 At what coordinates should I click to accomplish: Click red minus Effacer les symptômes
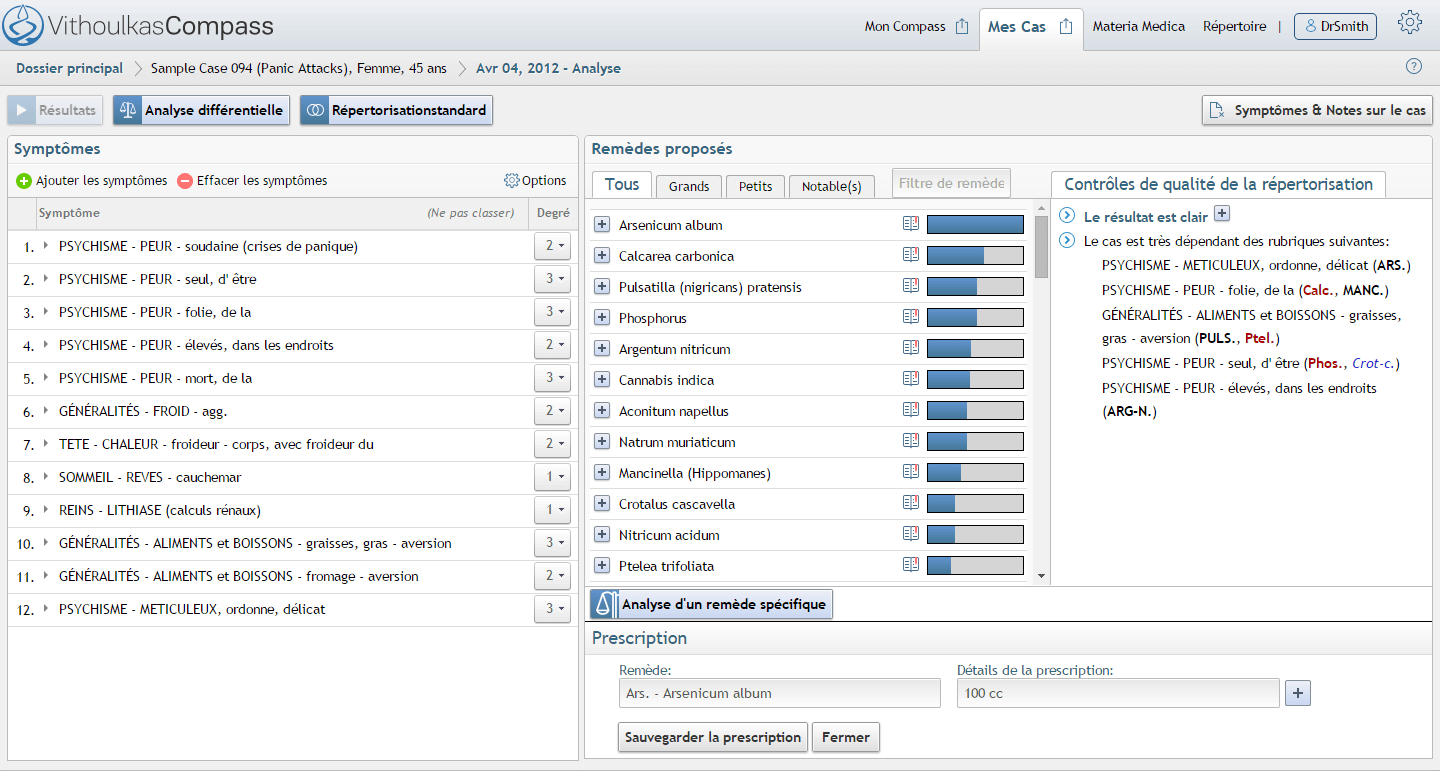point(185,181)
